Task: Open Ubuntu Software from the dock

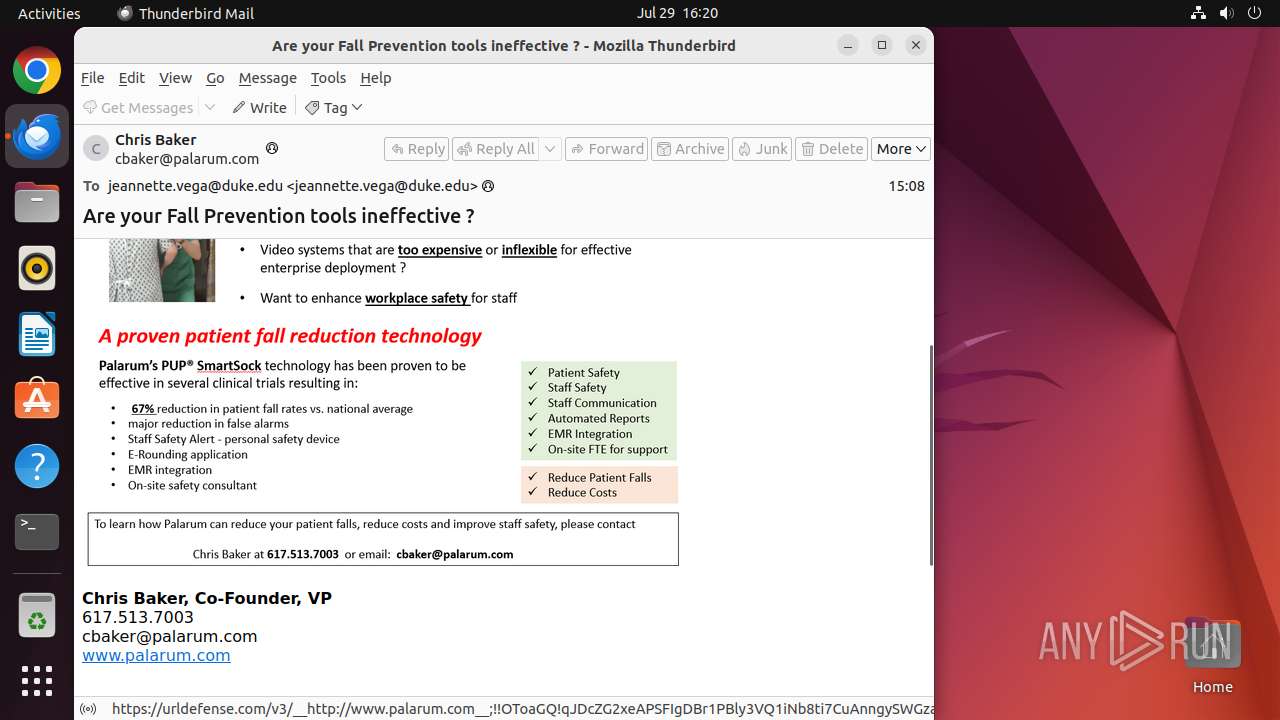Action: pyautogui.click(x=37, y=400)
